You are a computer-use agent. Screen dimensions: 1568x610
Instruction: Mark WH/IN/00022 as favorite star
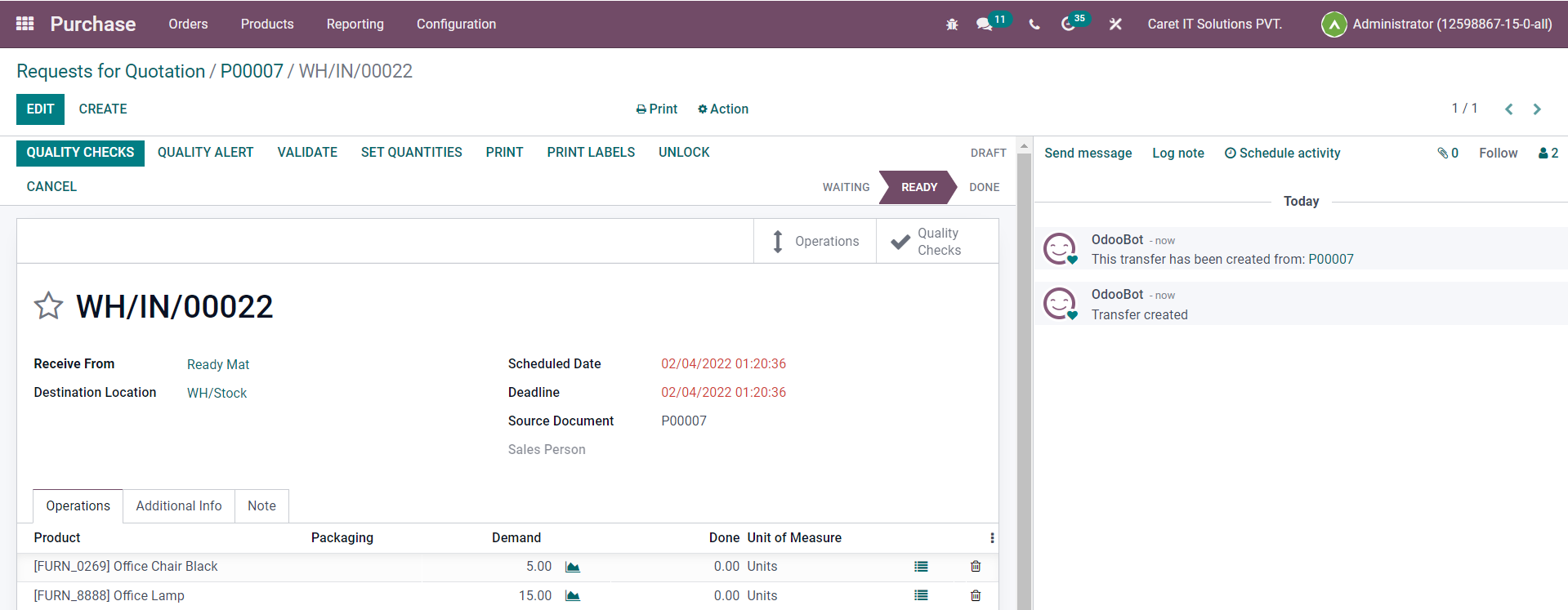click(48, 306)
